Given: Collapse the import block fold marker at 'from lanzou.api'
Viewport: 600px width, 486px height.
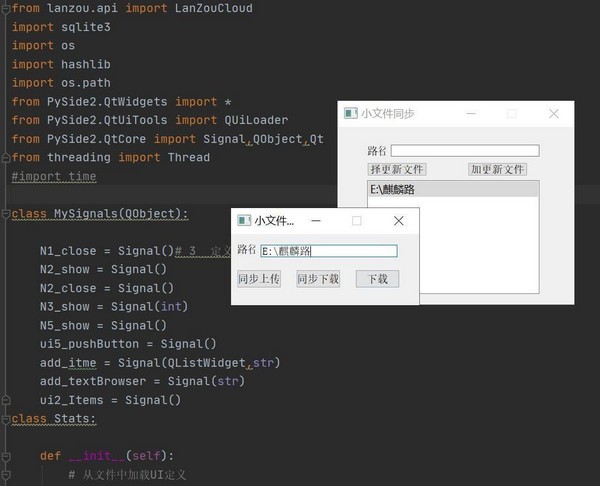Looking at the screenshot, I should point(5,9).
